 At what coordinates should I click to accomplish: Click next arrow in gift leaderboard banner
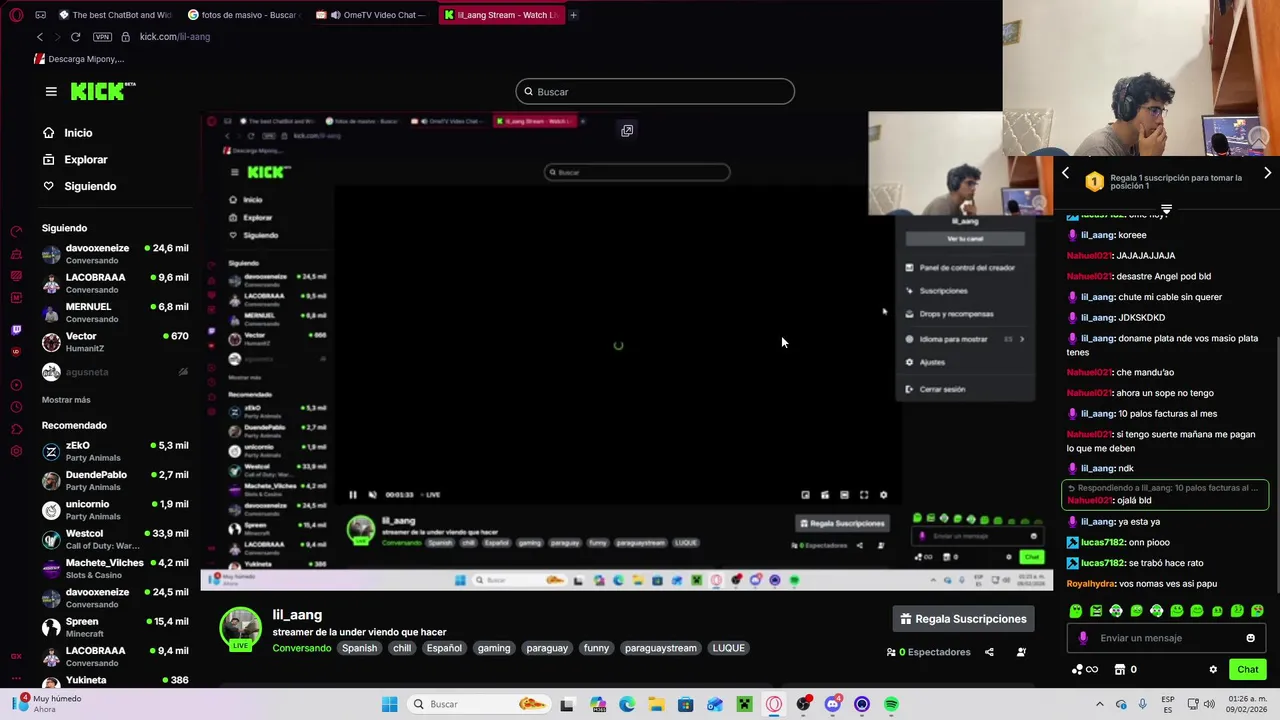pos(1267,173)
